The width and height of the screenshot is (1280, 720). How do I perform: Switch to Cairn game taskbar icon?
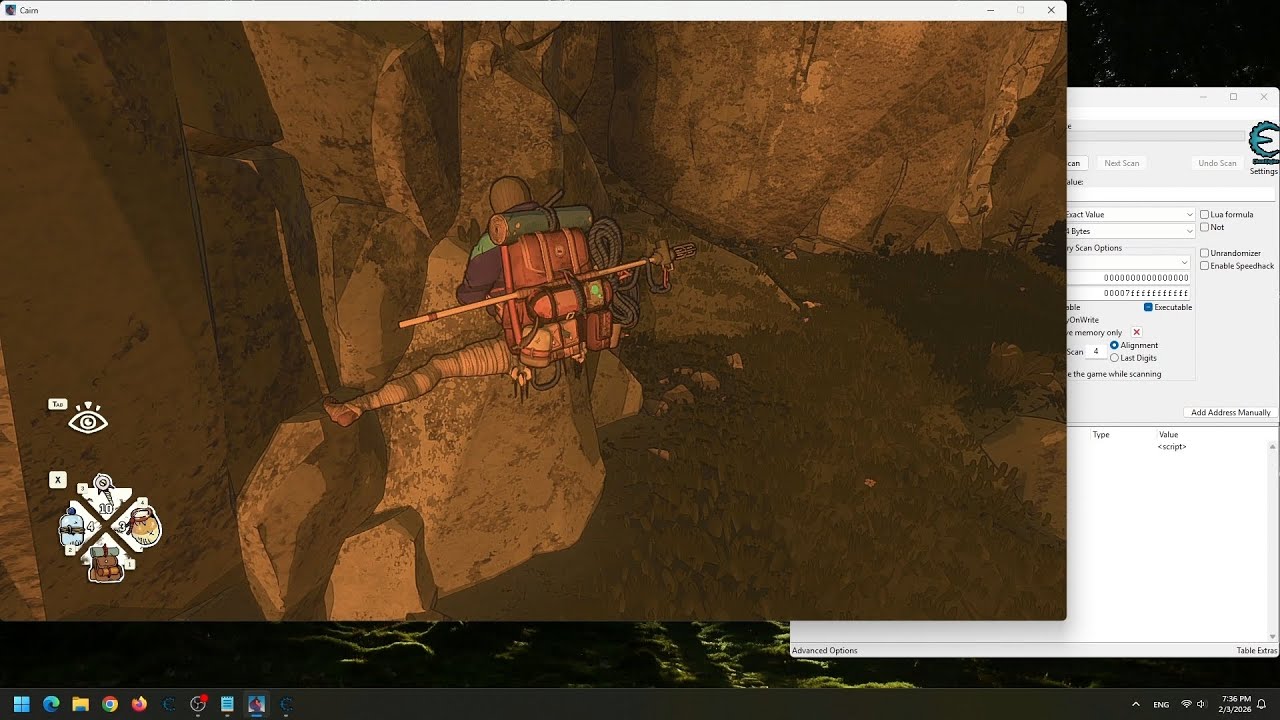256,704
